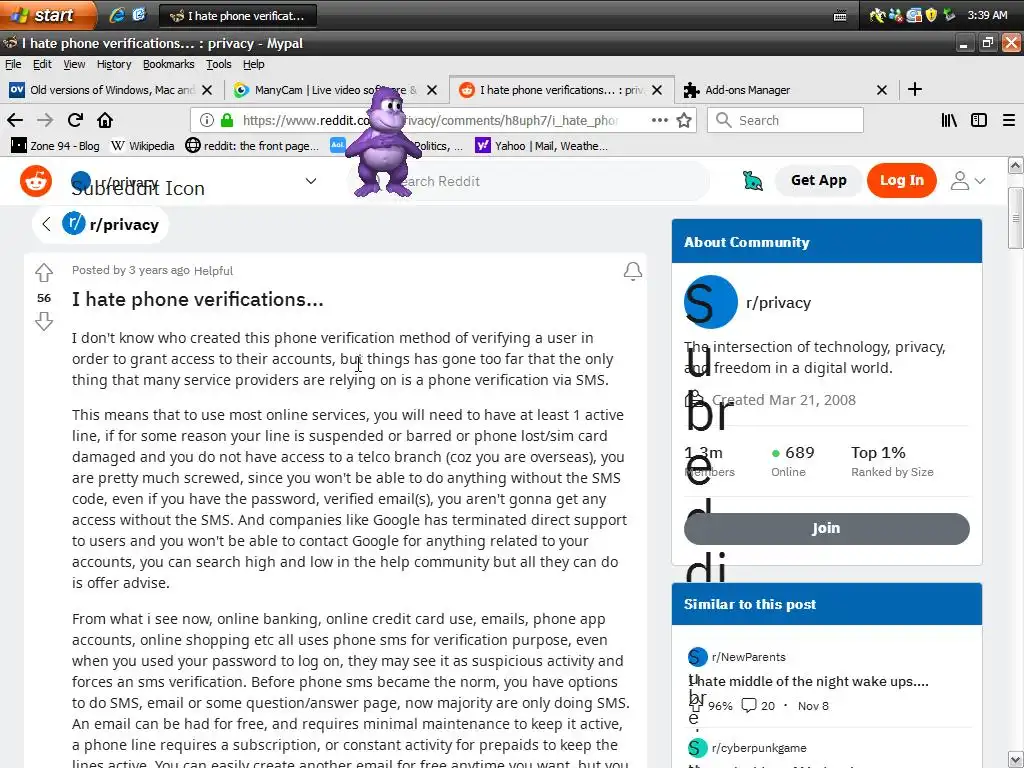
Task: Open the Help menu
Action: pos(253,64)
